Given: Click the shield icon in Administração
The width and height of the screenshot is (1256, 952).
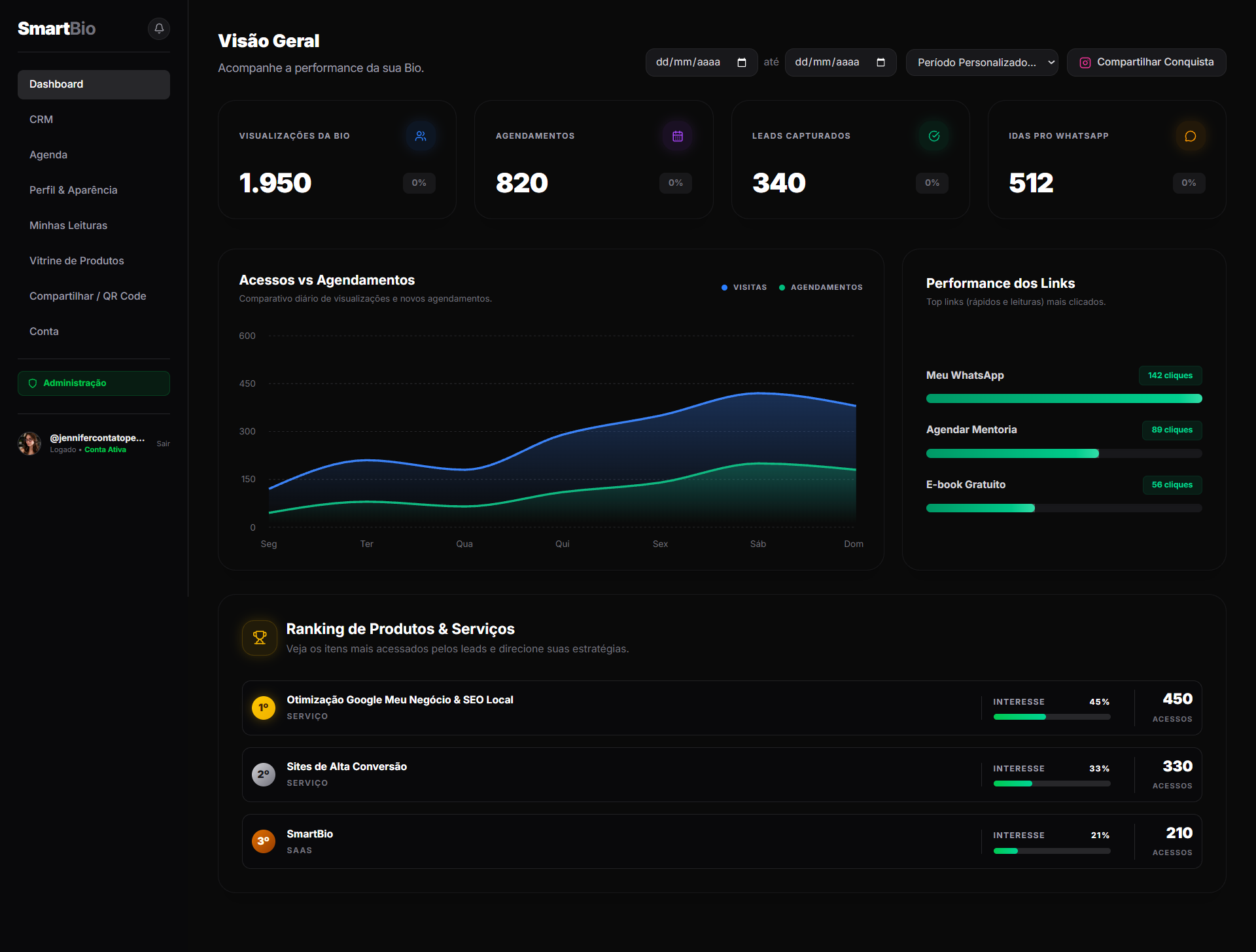Looking at the screenshot, I should [x=33, y=383].
